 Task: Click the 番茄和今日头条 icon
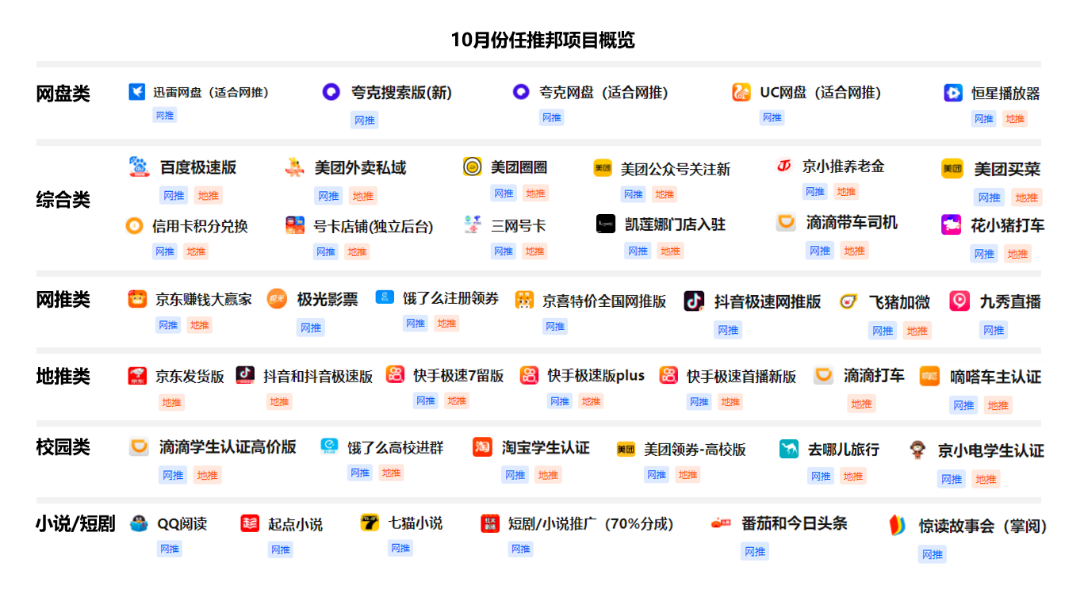click(x=720, y=523)
